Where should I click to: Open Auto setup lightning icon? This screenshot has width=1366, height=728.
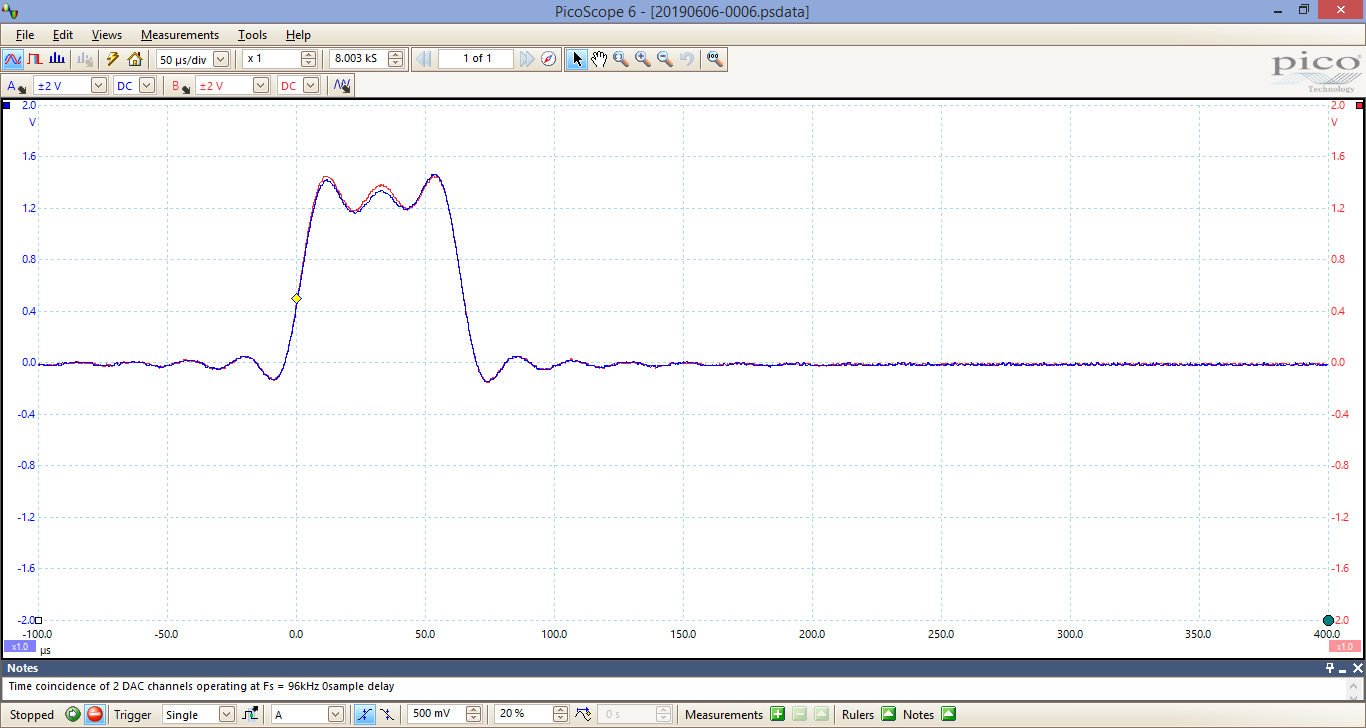tap(113, 59)
